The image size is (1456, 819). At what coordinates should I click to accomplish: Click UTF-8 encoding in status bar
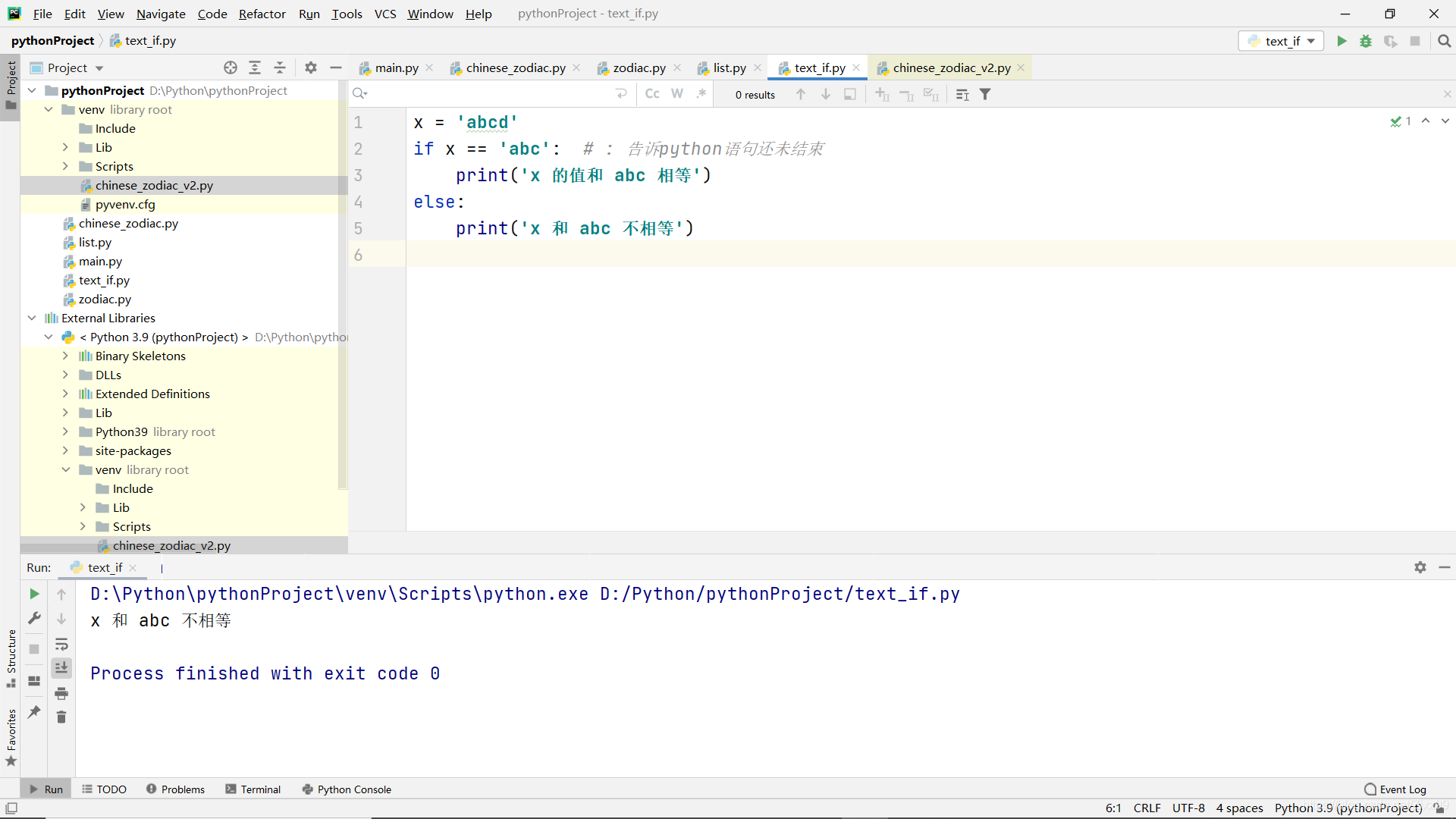[1188, 808]
